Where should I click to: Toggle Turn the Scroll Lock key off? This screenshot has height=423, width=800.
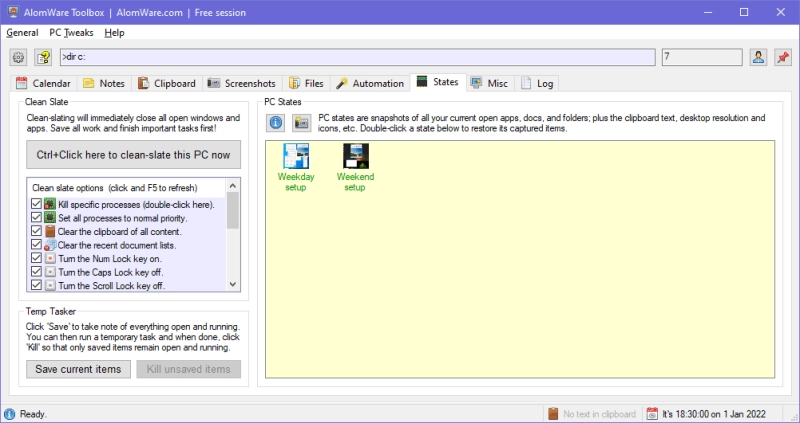pos(36,285)
